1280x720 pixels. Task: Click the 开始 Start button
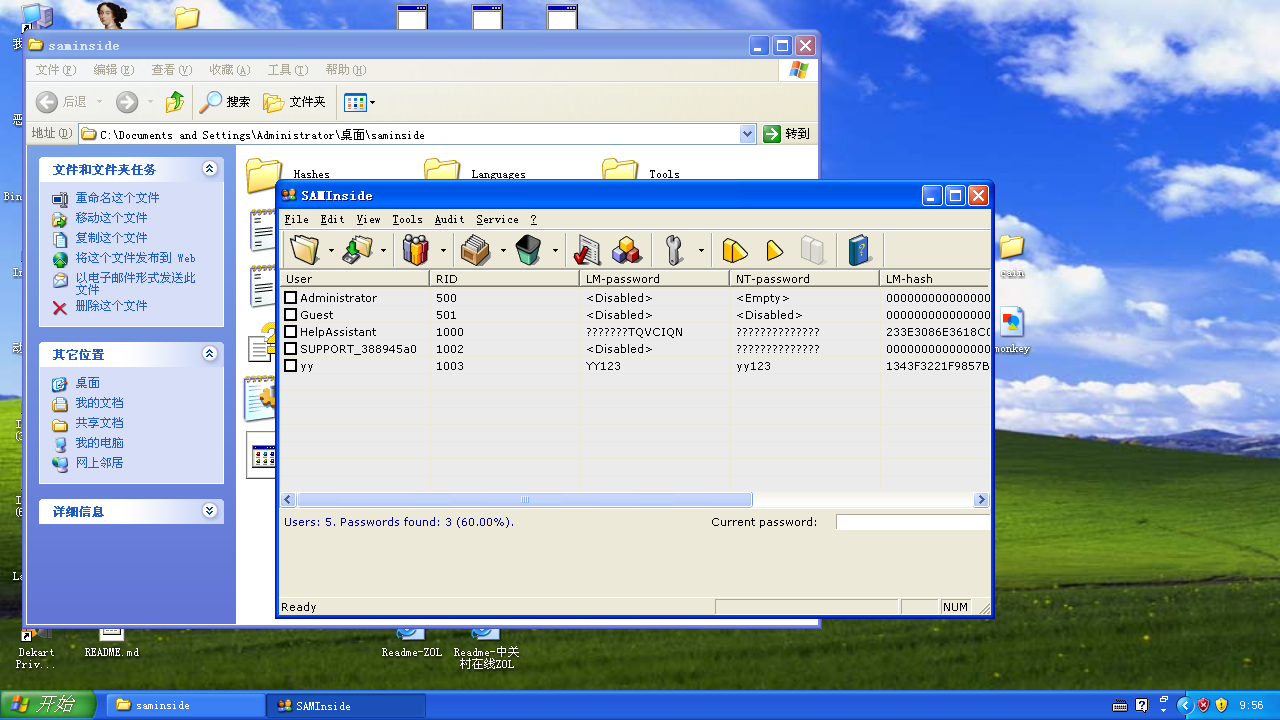coord(48,705)
